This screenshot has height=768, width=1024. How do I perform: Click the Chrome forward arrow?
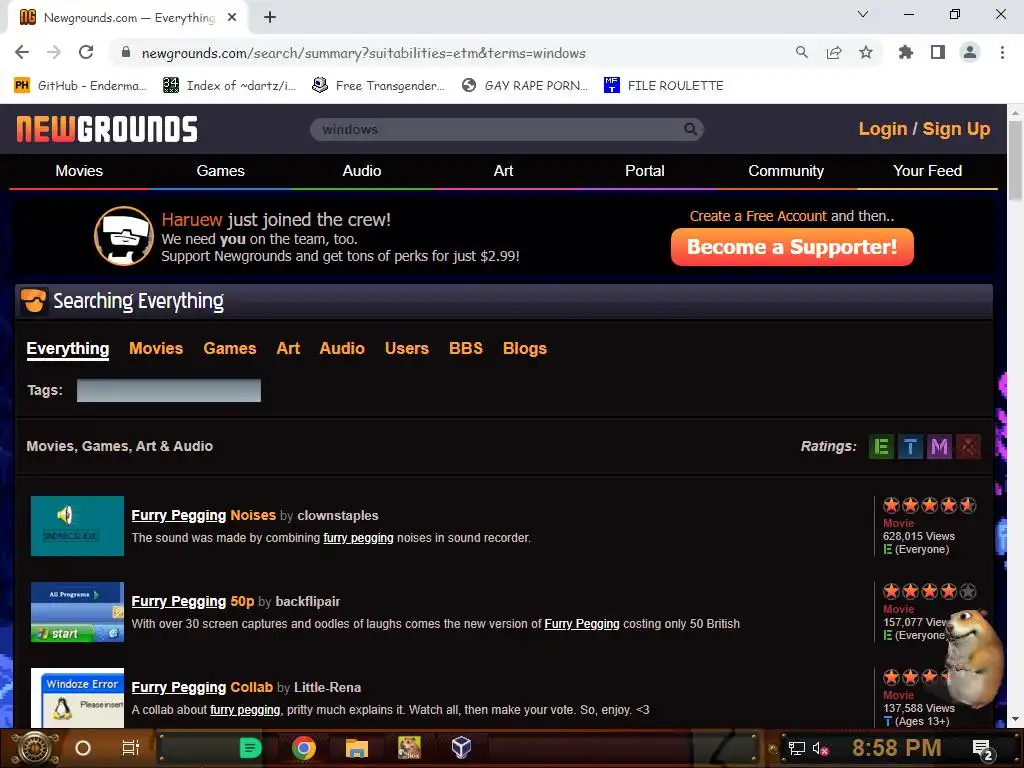pyautogui.click(x=54, y=52)
